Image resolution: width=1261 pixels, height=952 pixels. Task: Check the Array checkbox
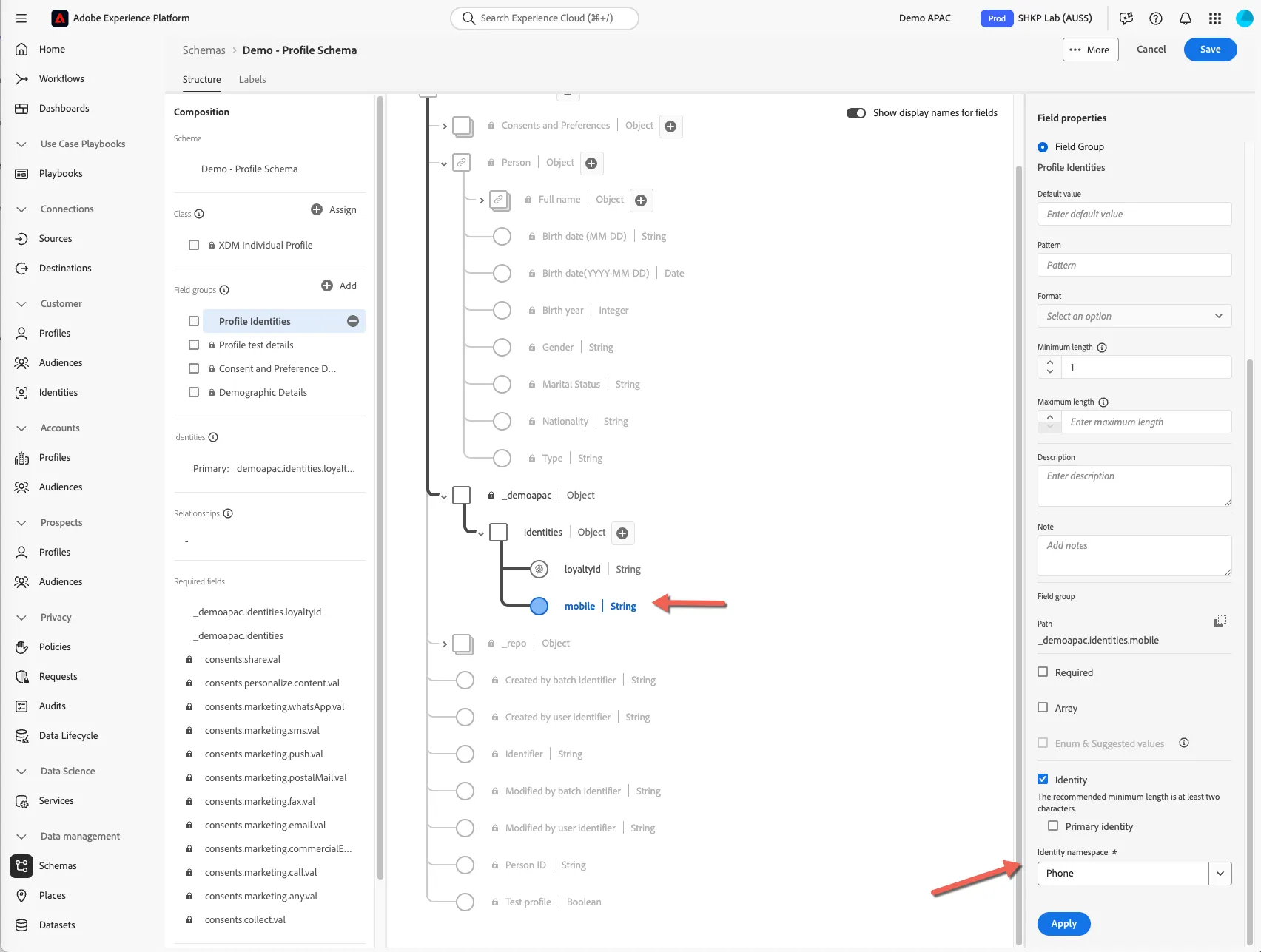[1043, 707]
